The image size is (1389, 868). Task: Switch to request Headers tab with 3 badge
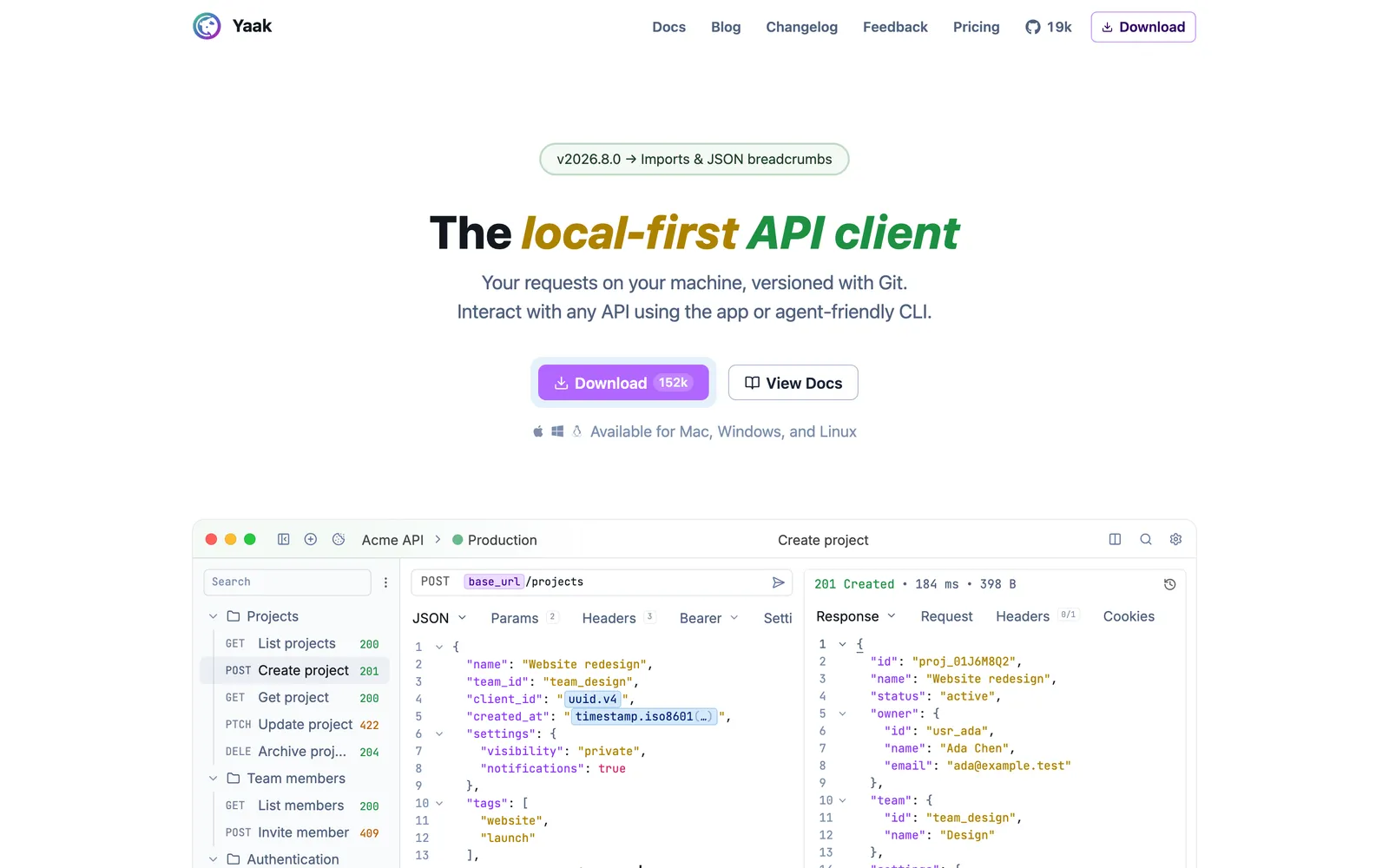[x=618, y=618]
